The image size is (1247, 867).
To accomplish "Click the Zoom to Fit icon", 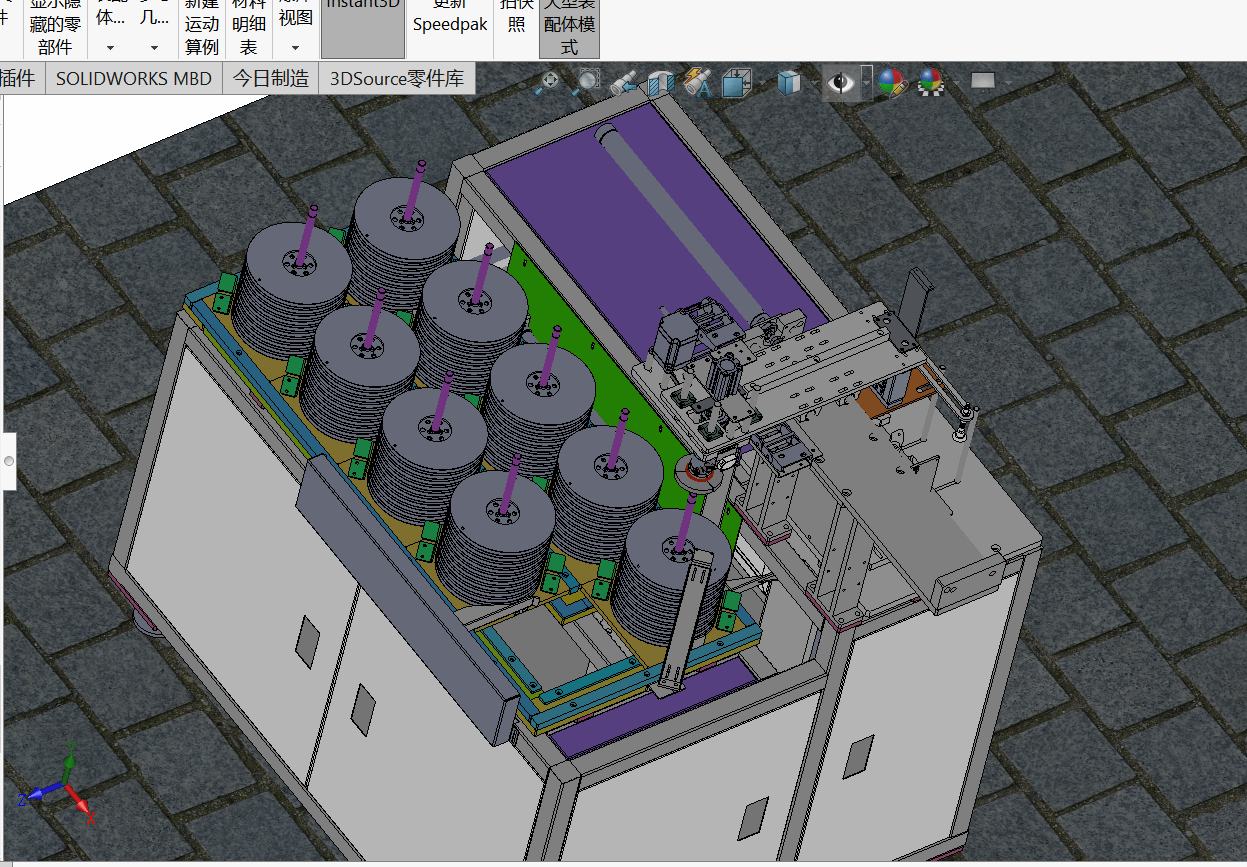I will click(549, 83).
